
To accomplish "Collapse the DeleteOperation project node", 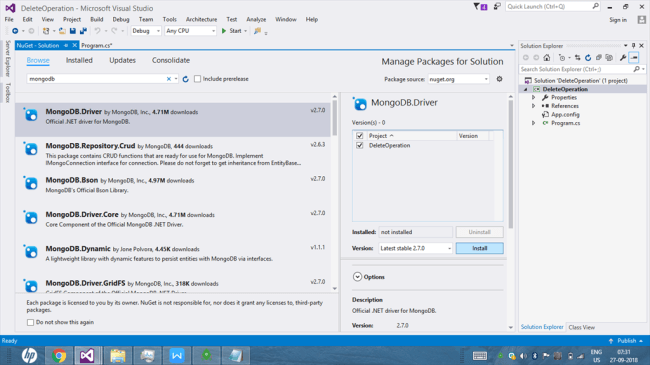I will (x=526, y=89).
